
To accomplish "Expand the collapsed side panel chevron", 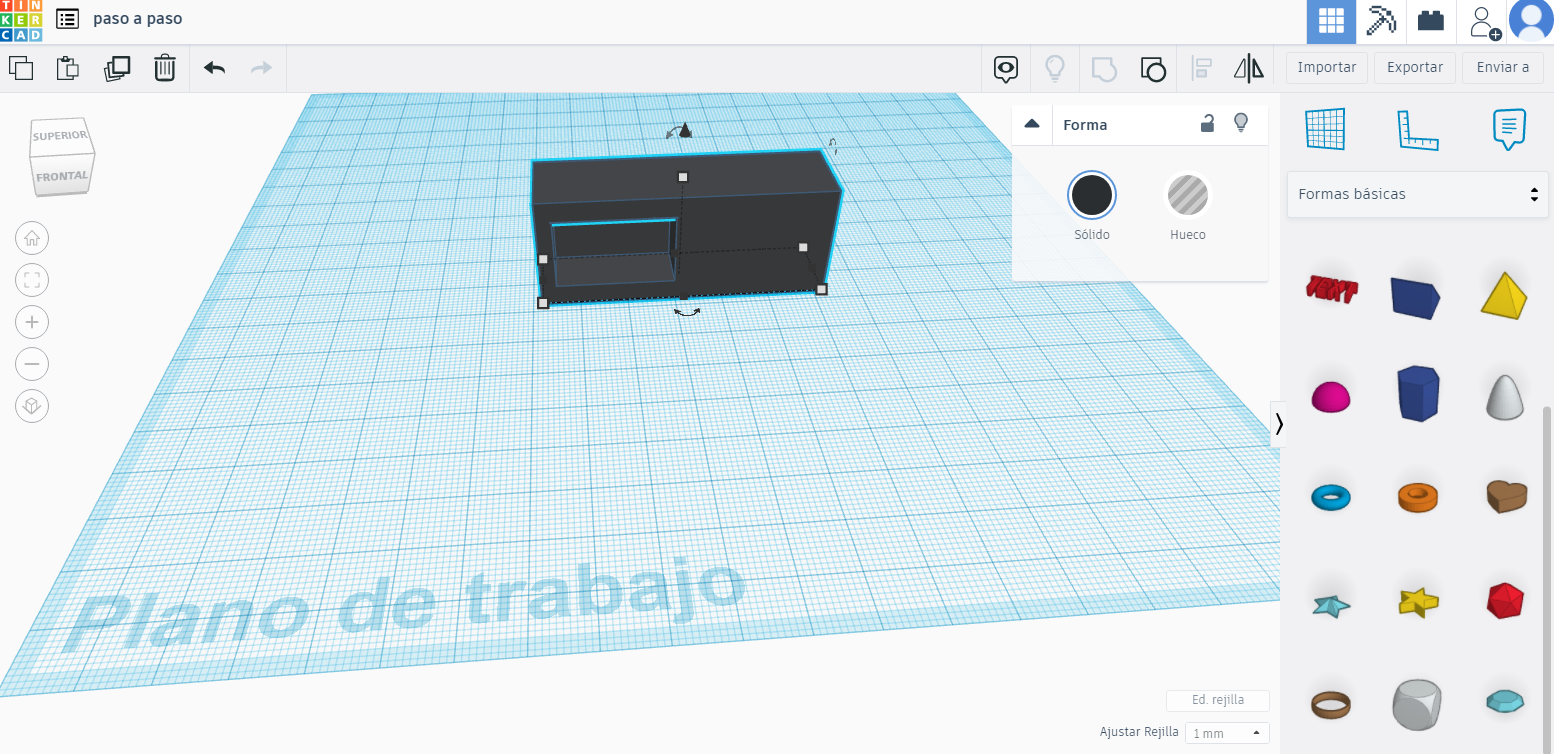I will pos(1278,424).
